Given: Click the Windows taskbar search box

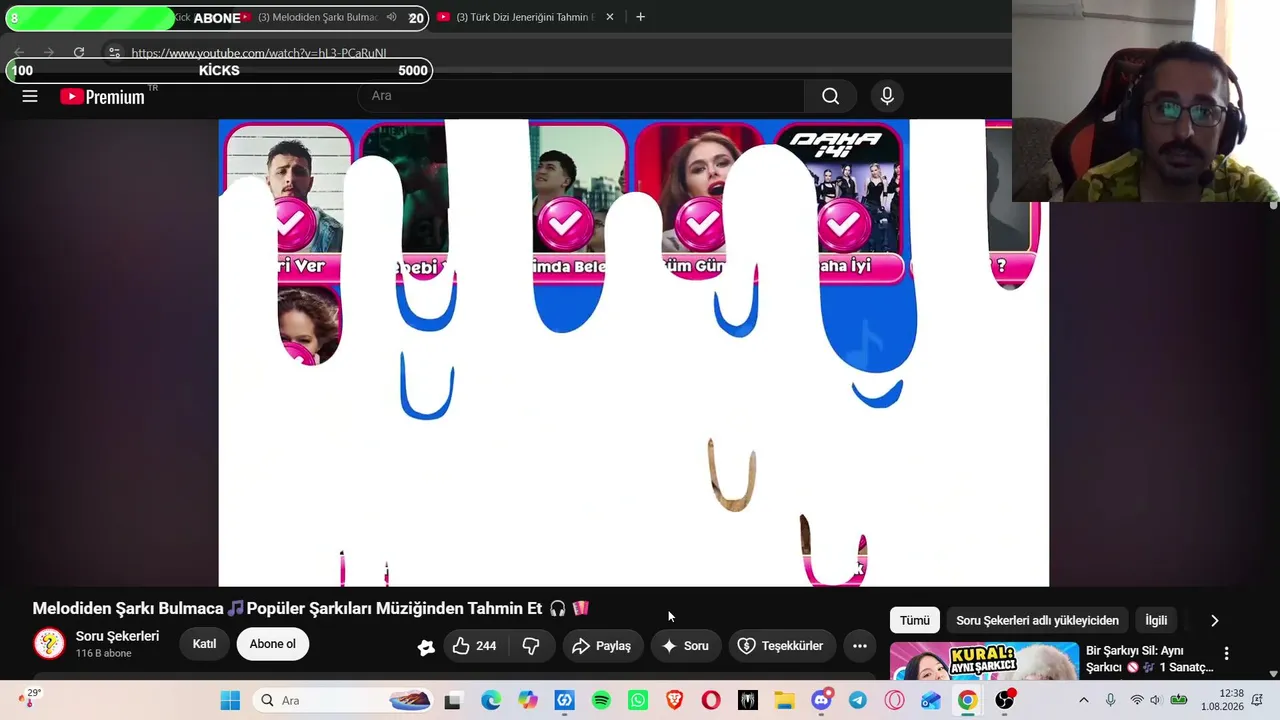Looking at the screenshot, I should tap(345, 700).
